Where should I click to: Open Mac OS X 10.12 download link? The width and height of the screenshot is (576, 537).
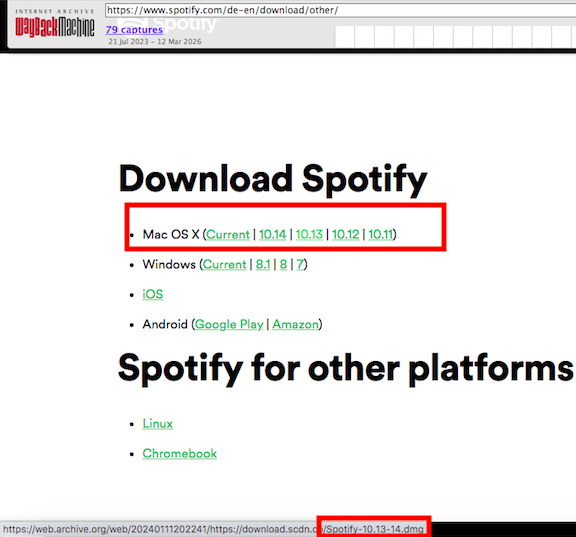pyautogui.click(x=345, y=234)
